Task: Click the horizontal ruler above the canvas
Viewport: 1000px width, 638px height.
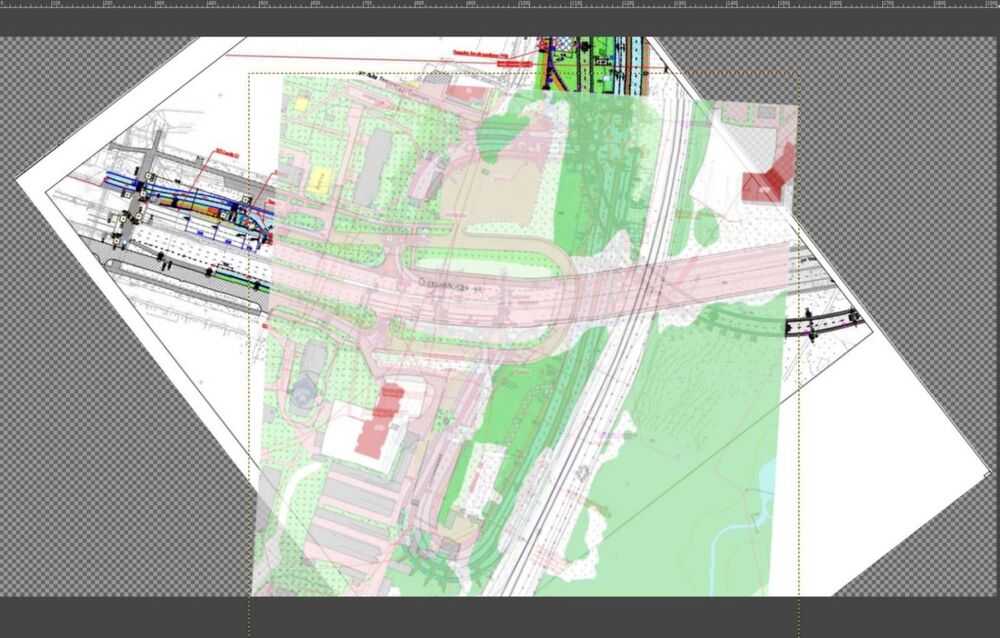Action: click(x=500, y=4)
